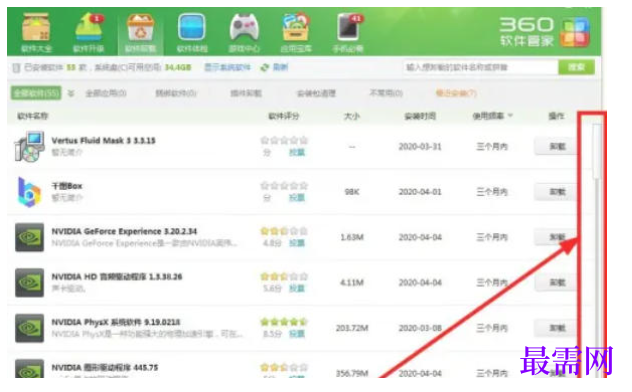Switch to the 不常用(0) tab
The image size is (632, 392).
point(386,93)
